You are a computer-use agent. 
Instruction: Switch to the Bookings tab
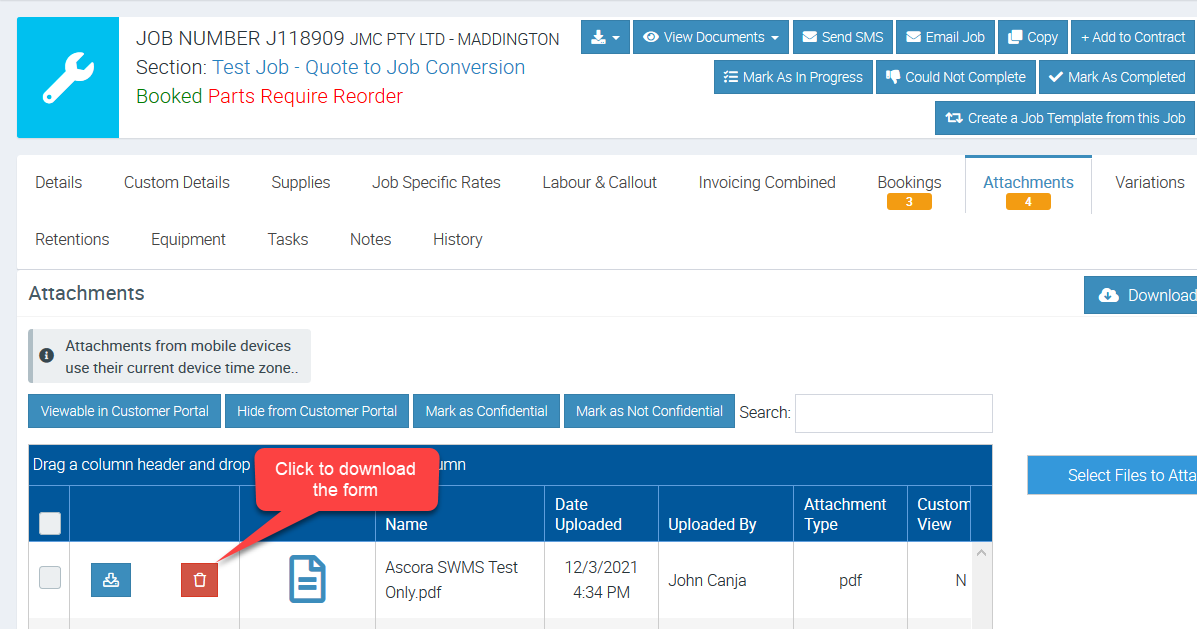(909, 183)
